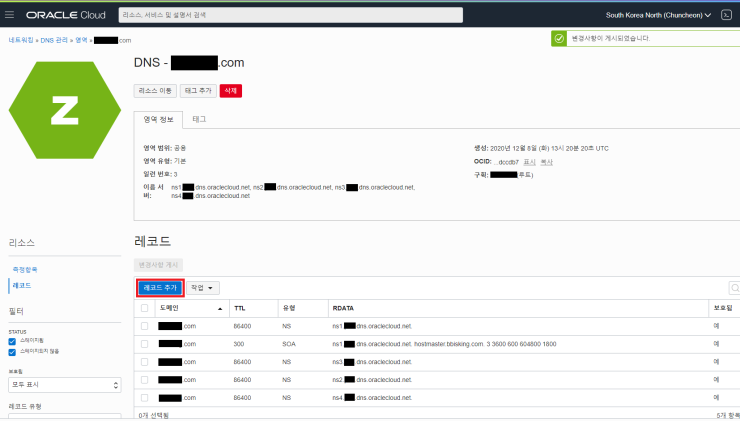This screenshot has width=740, height=421.
Task: Click the red 삭제 button
Action: click(x=230, y=90)
